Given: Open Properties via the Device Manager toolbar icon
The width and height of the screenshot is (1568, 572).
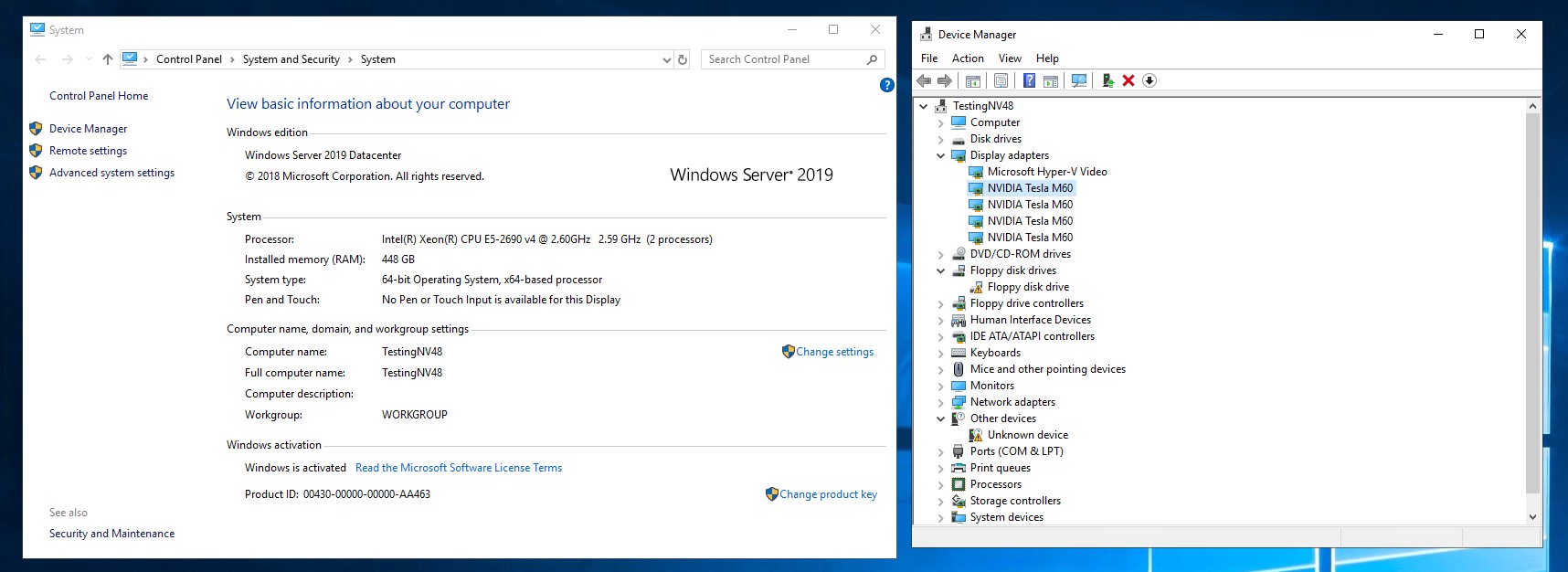Looking at the screenshot, I should point(1001,80).
